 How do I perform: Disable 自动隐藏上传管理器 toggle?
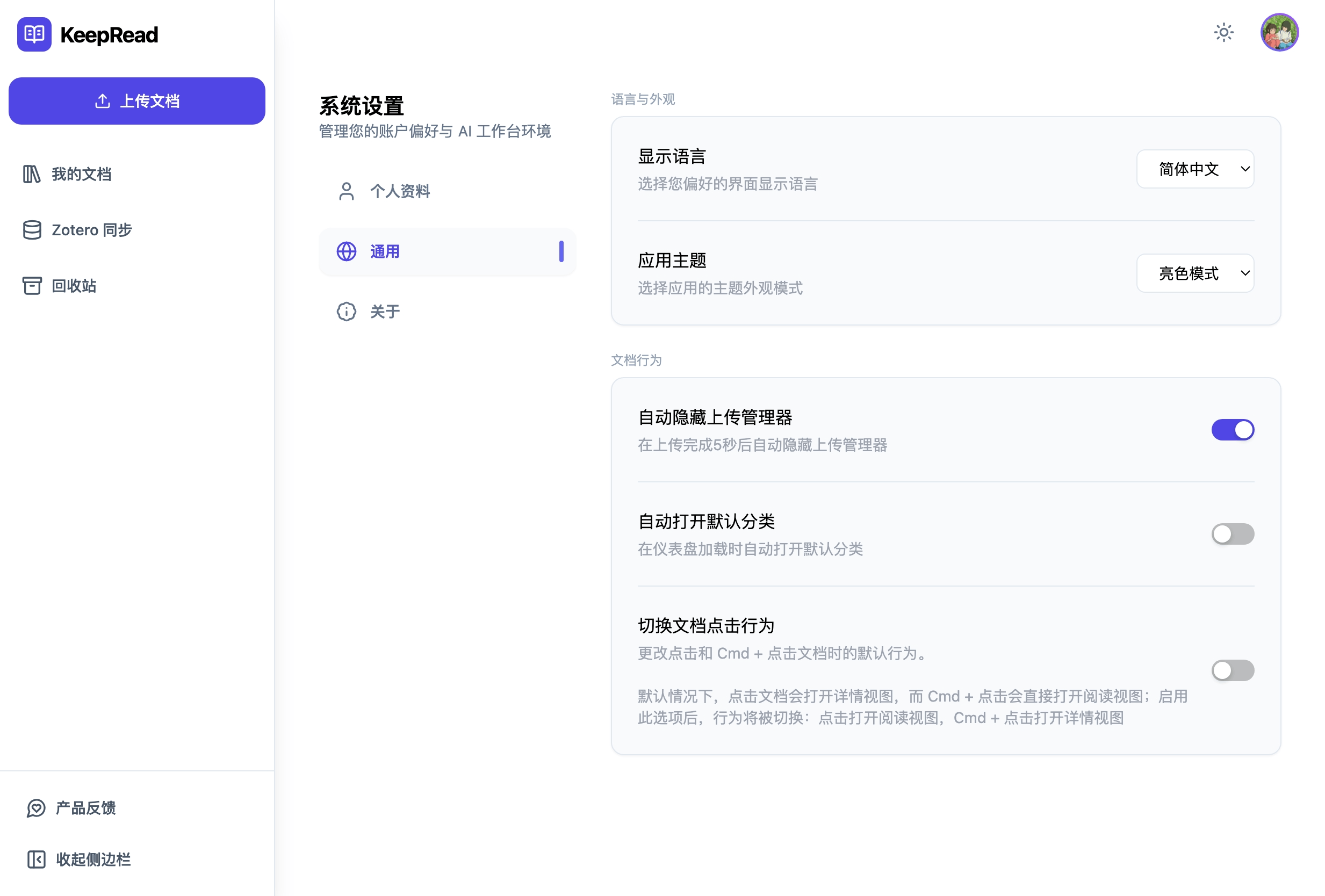point(1233,429)
